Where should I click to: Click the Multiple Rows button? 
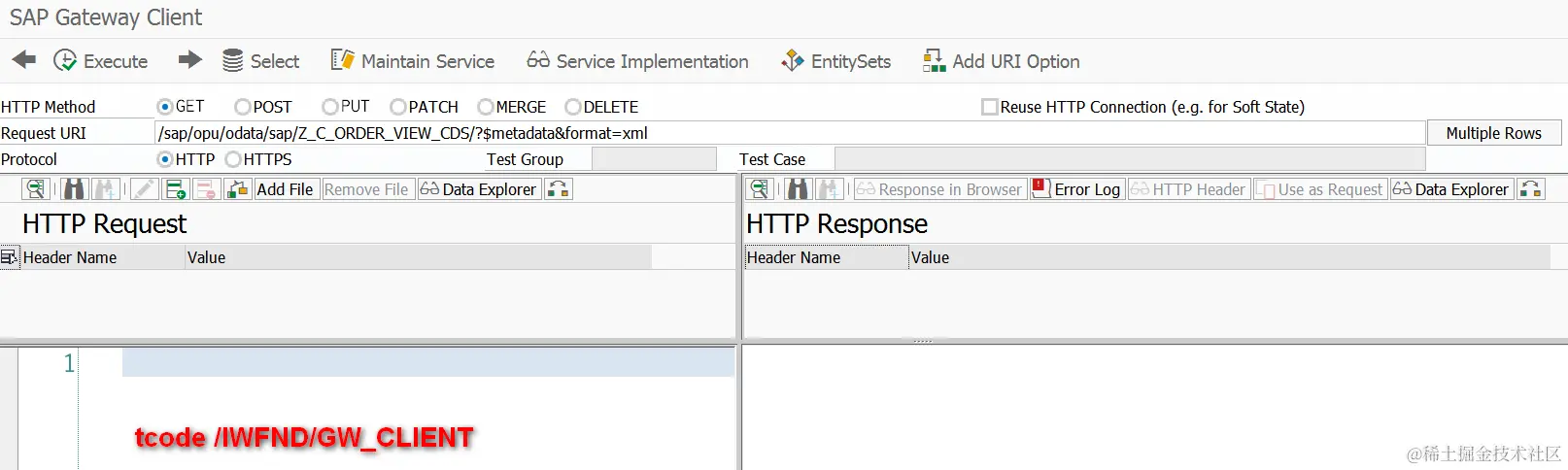click(x=1494, y=133)
